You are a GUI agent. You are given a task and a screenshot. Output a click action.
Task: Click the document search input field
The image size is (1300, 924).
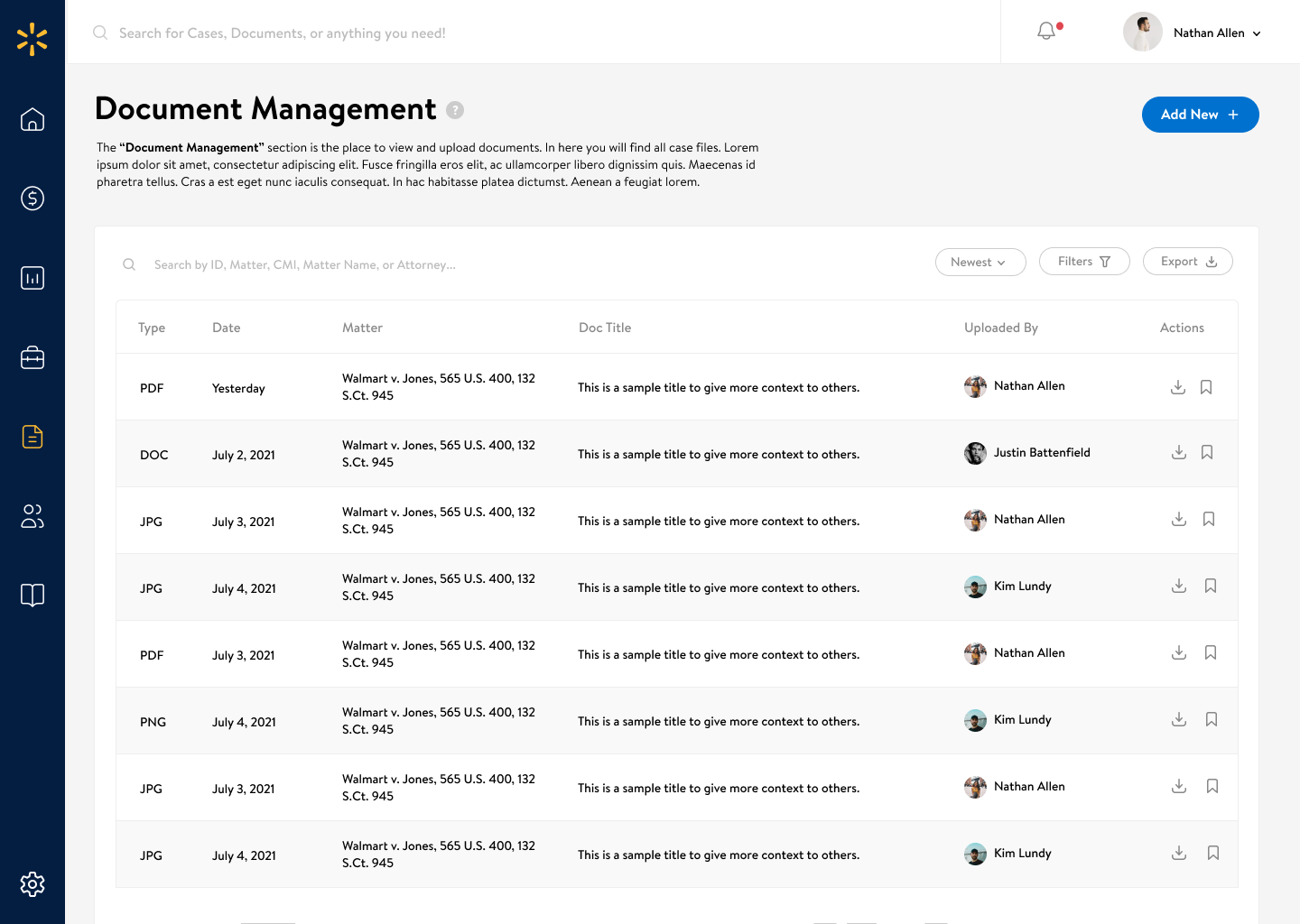point(307,264)
